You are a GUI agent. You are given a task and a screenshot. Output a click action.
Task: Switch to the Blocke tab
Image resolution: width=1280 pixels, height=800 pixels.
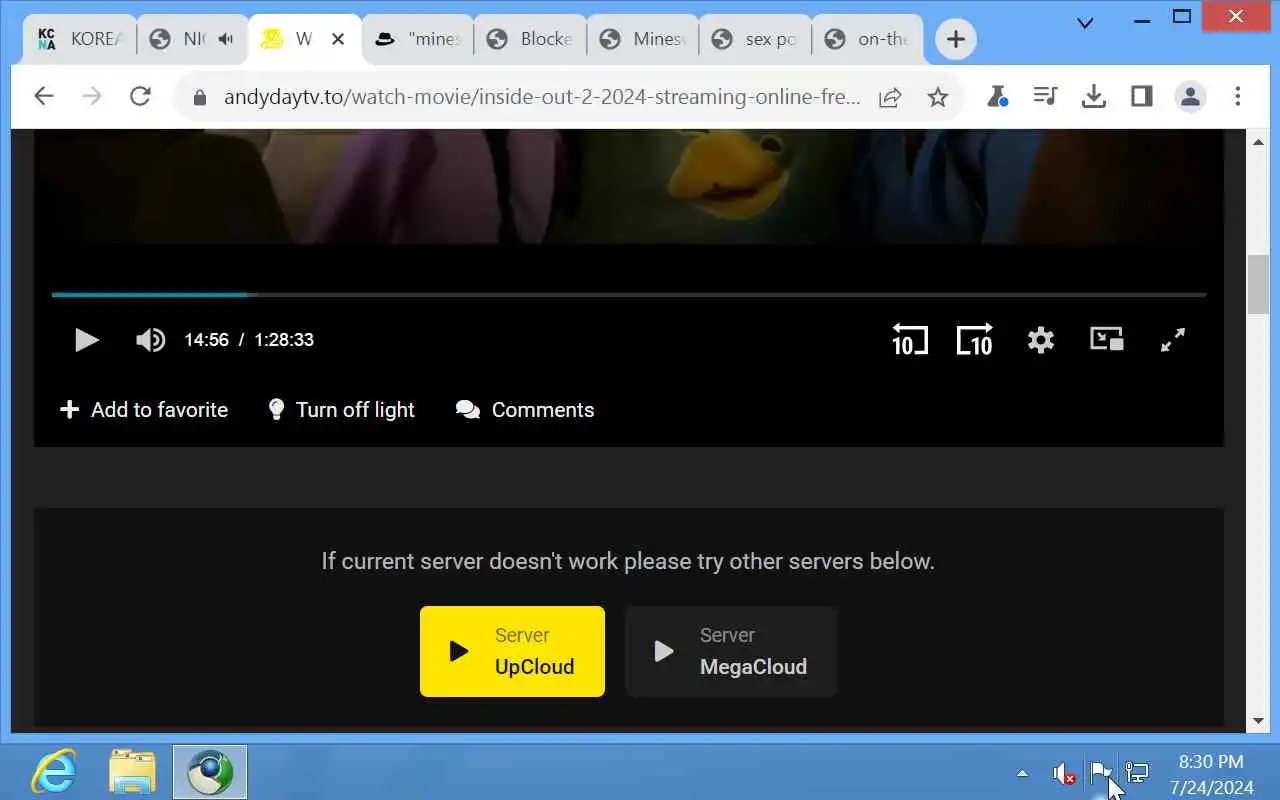530,39
